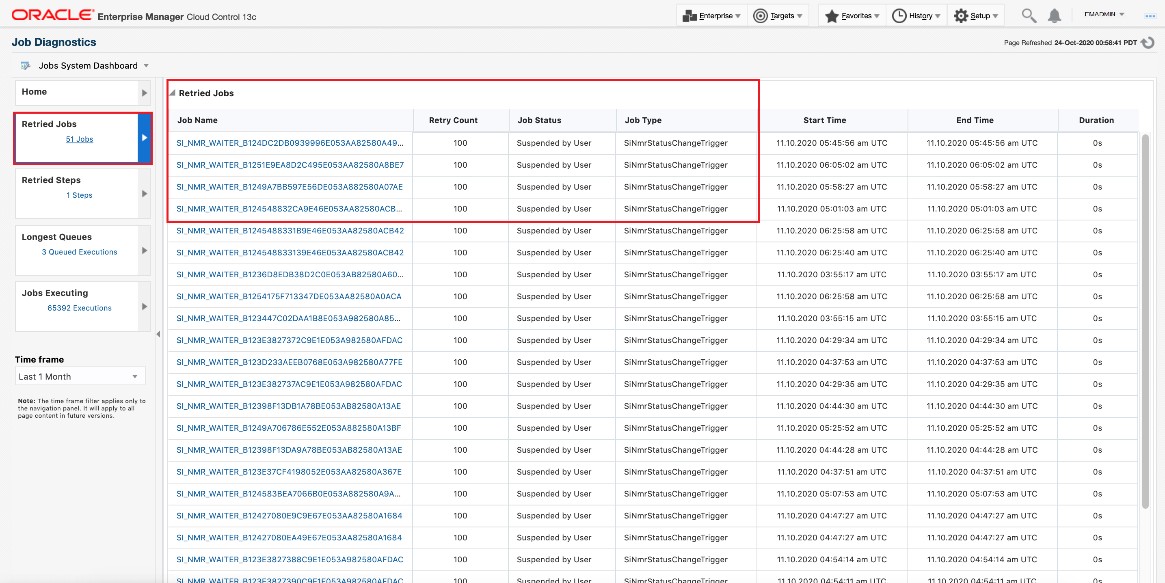Click the blue arrow on Retried Jobs tile
This screenshot has width=1165, height=583.
click(x=145, y=138)
